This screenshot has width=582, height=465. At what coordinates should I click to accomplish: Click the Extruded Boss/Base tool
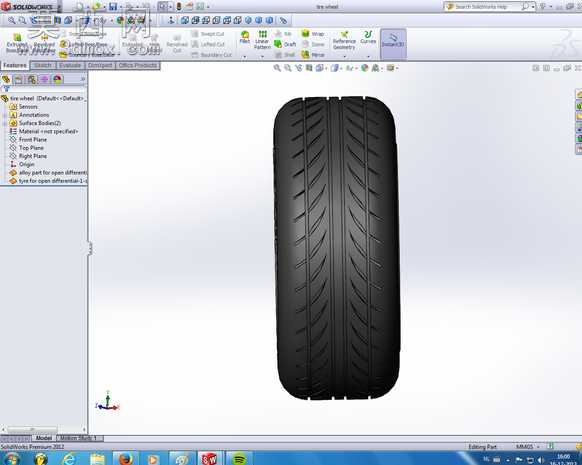[x=17, y=43]
